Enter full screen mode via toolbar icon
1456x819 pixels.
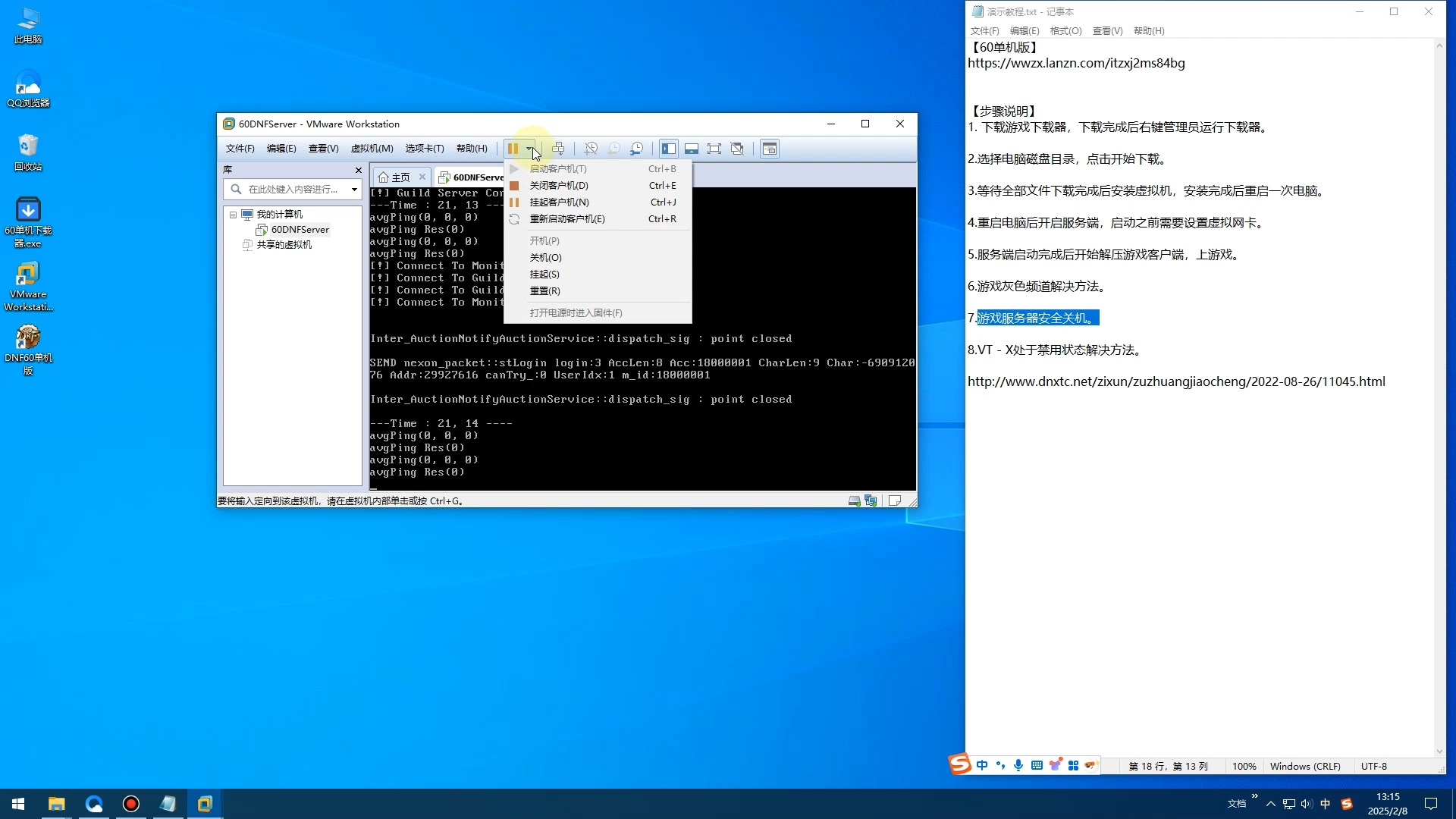(x=714, y=149)
